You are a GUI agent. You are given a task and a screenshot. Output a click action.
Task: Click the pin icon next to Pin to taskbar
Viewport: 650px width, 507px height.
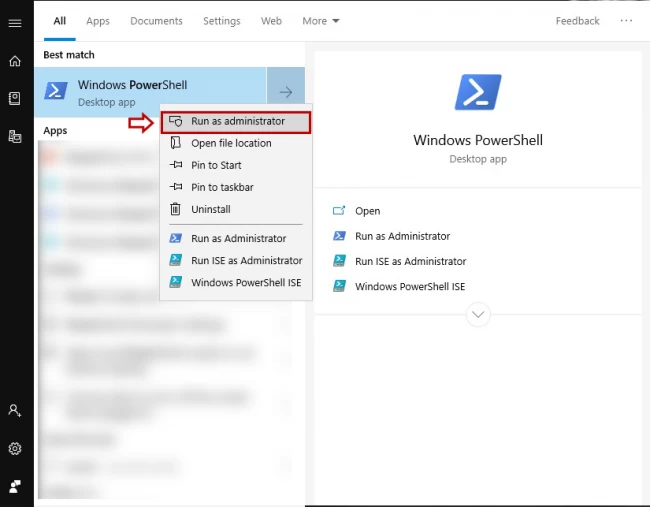(175, 187)
